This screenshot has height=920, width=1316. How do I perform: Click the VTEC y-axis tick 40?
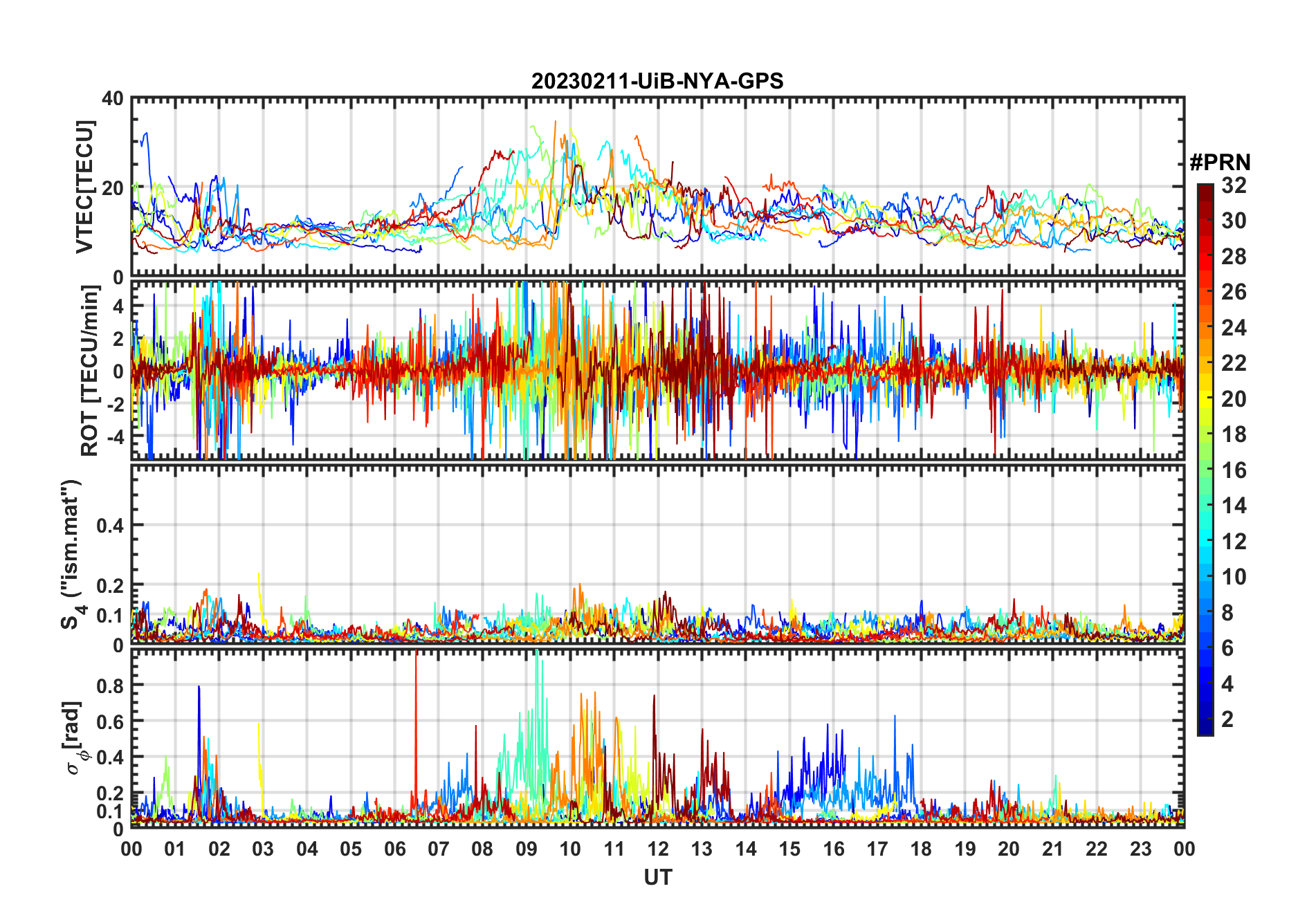[x=113, y=99]
